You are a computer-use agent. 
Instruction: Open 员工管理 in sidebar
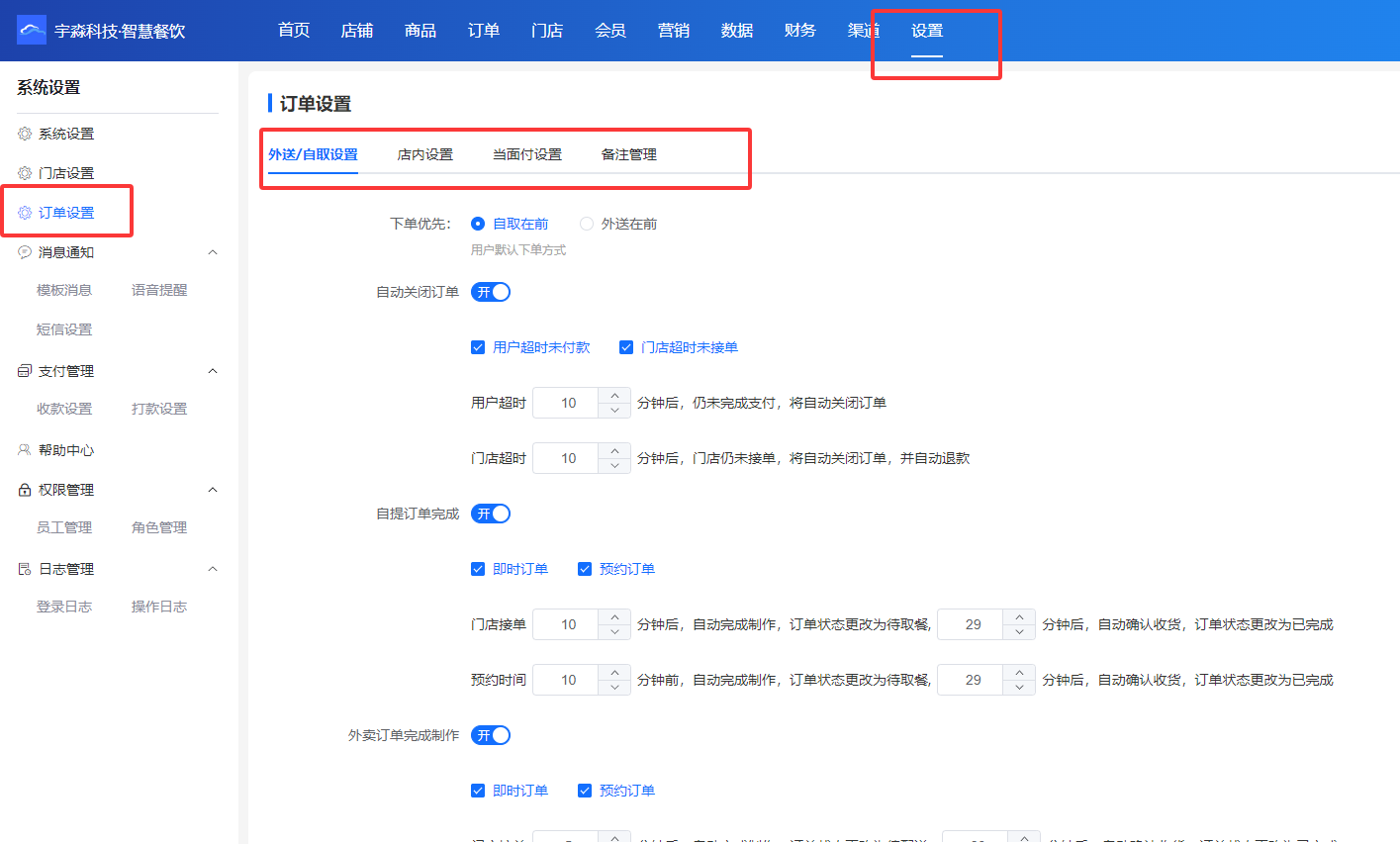click(x=64, y=527)
